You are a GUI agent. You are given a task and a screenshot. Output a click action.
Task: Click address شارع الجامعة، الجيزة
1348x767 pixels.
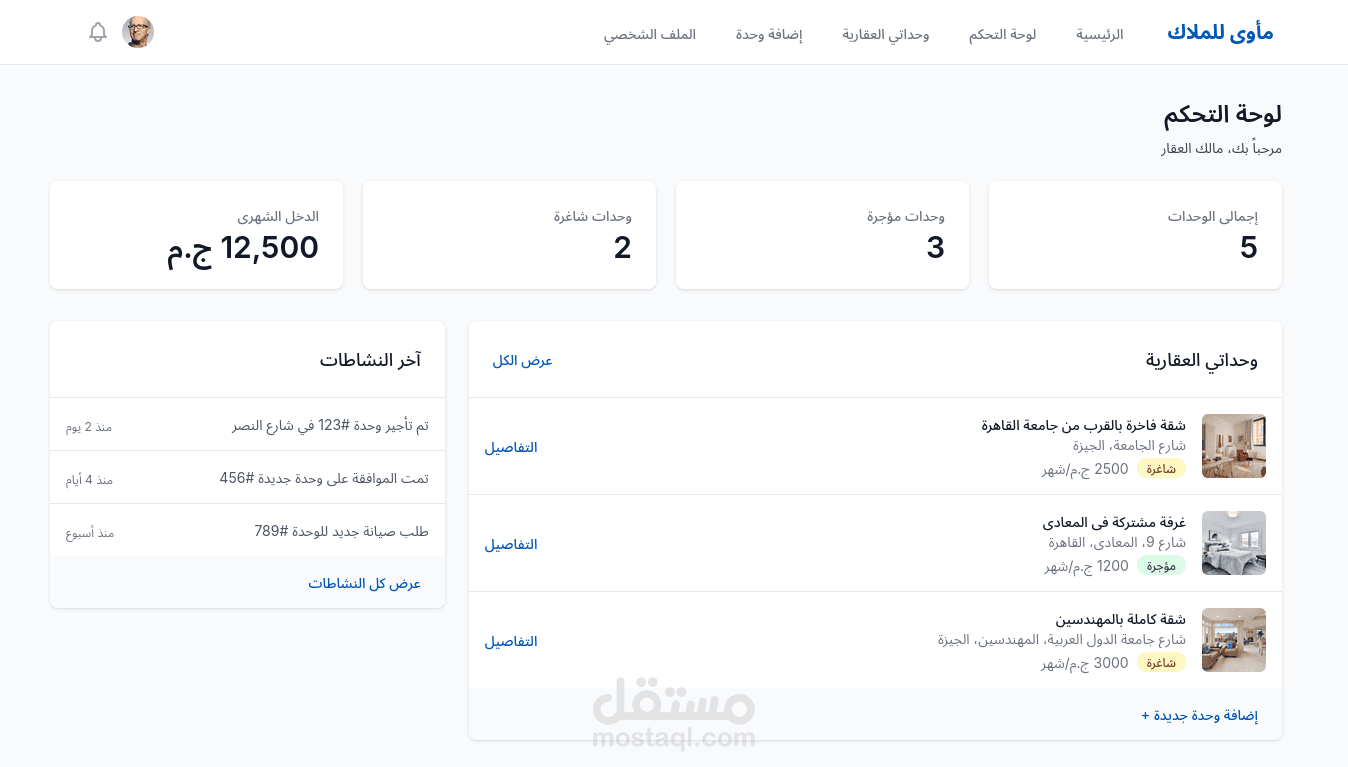(1129, 445)
